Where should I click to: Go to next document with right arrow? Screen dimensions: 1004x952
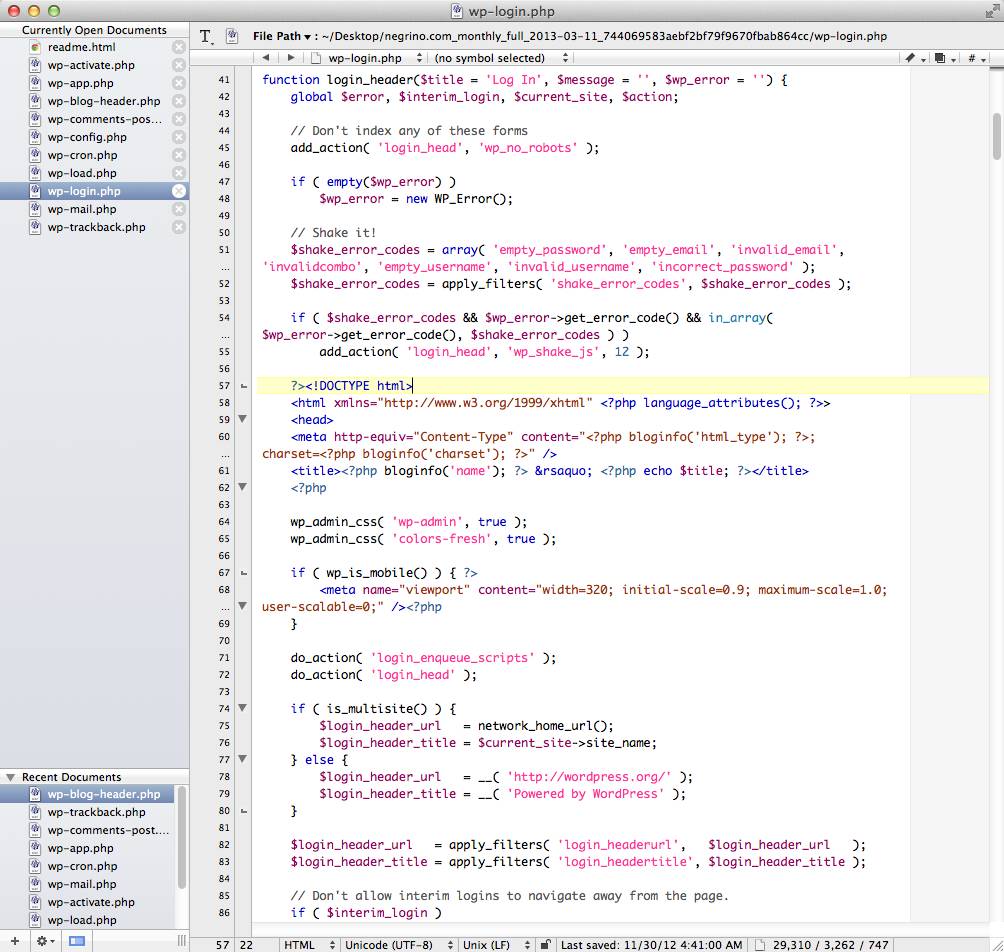[x=291, y=58]
